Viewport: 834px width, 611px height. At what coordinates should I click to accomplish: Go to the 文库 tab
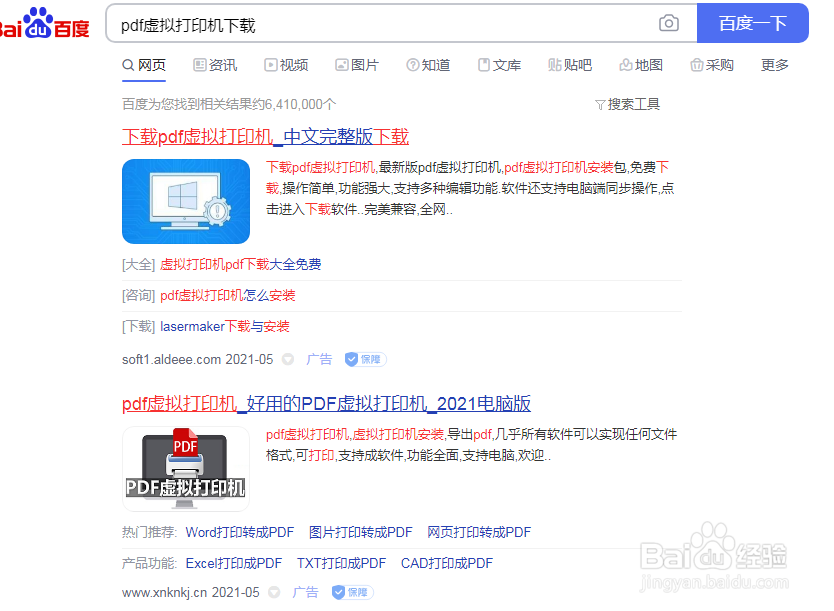499,65
